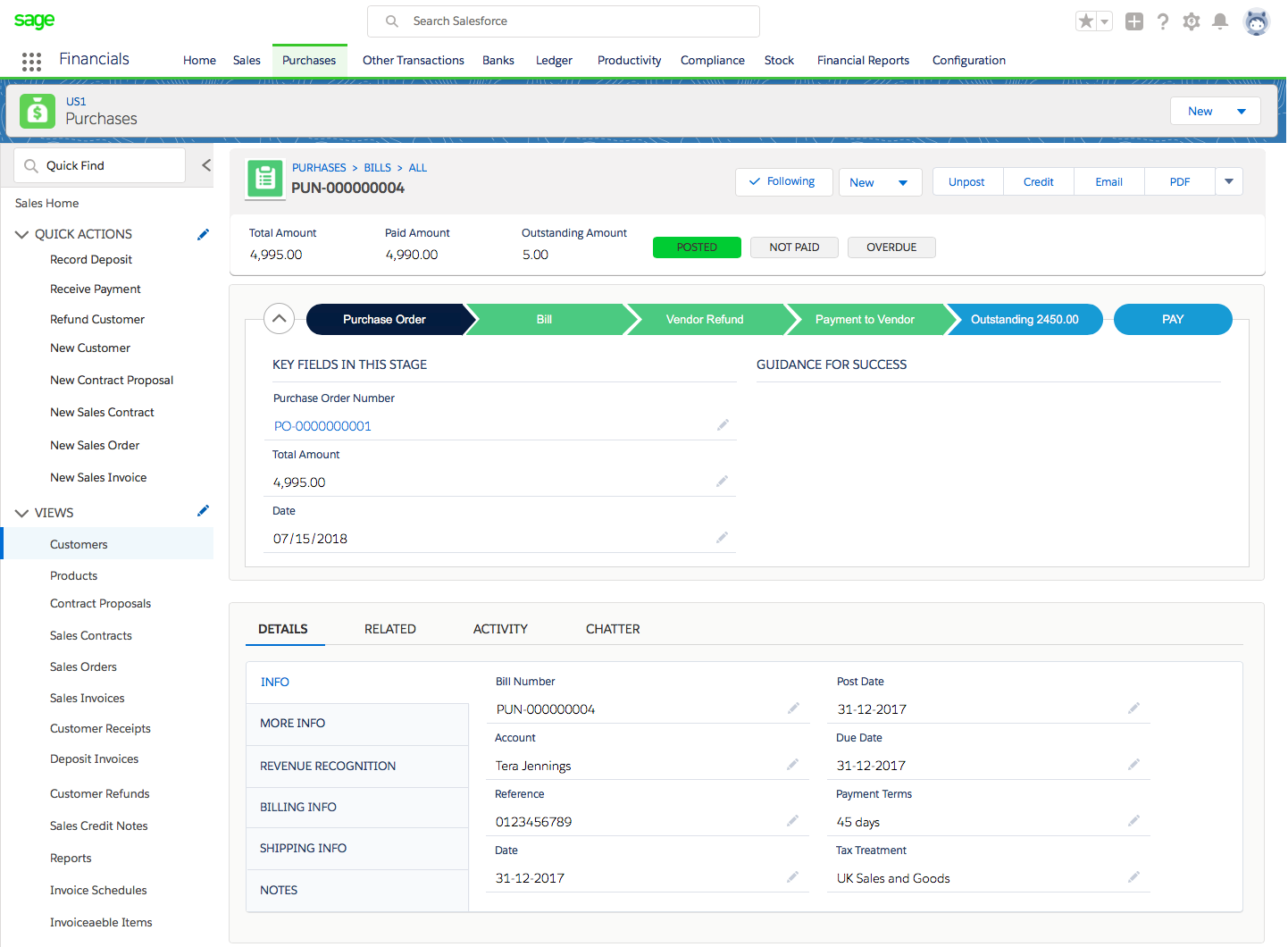Edit the Date 31-12-2017 pencil in details
1288x947 pixels.
(x=792, y=877)
